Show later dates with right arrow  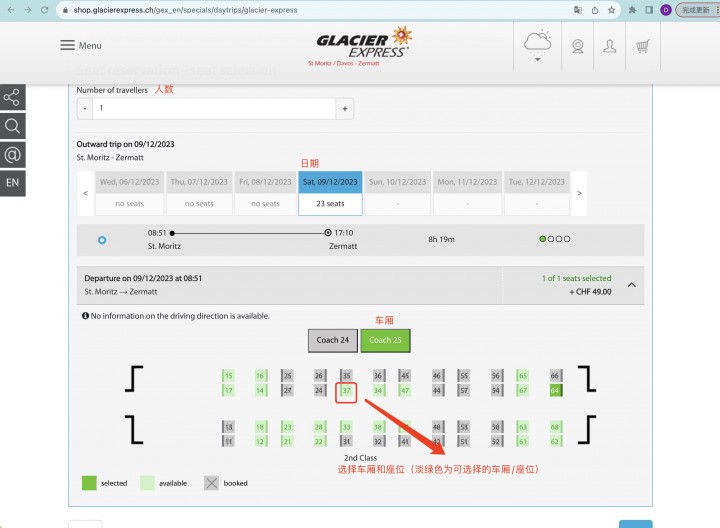pyautogui.click(x=579, y=193)
